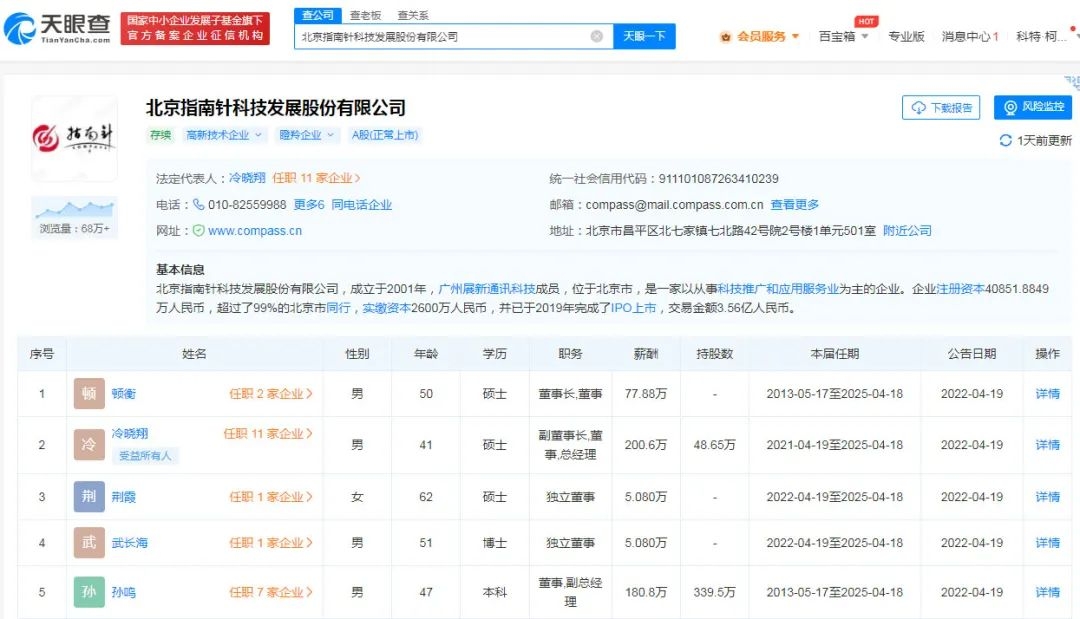Click the 薪酬 column header
1080x619 pixels.
tap(645, 354)
